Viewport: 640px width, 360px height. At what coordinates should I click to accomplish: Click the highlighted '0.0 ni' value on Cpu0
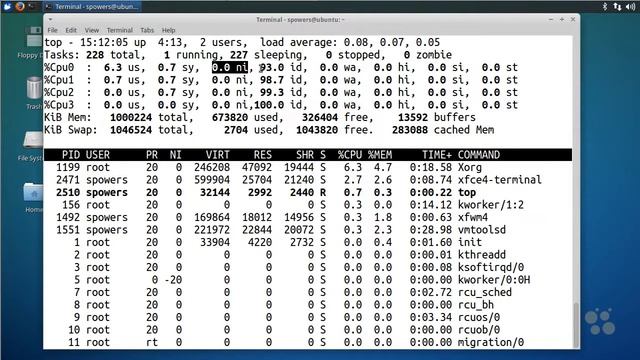coord(230,67)
